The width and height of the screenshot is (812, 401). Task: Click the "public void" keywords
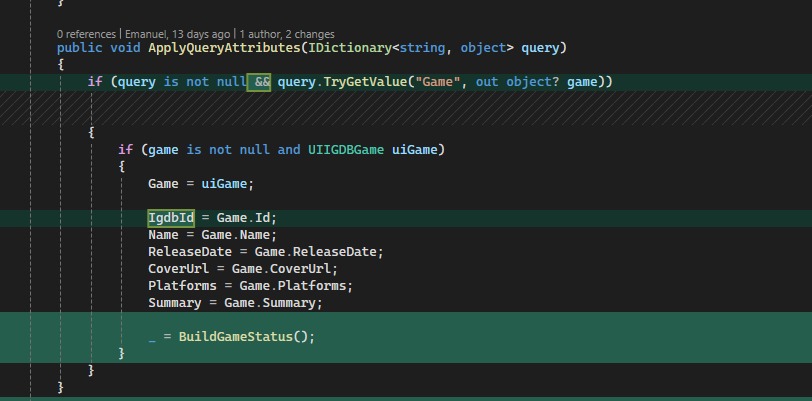click(98, 48)
